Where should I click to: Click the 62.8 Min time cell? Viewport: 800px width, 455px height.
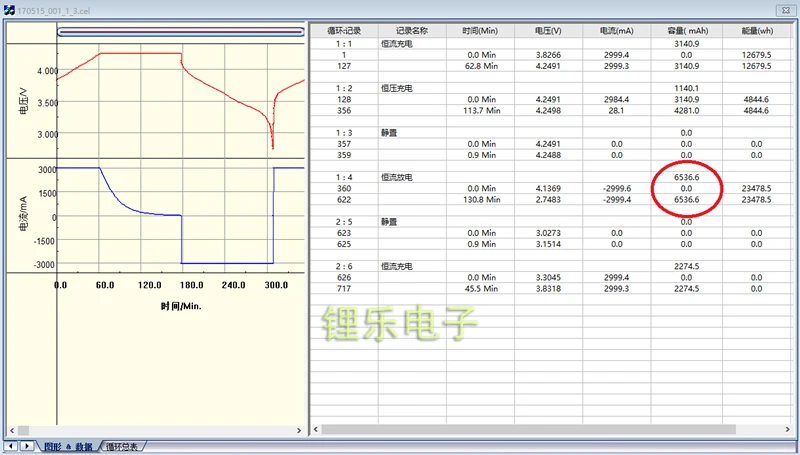481,66
